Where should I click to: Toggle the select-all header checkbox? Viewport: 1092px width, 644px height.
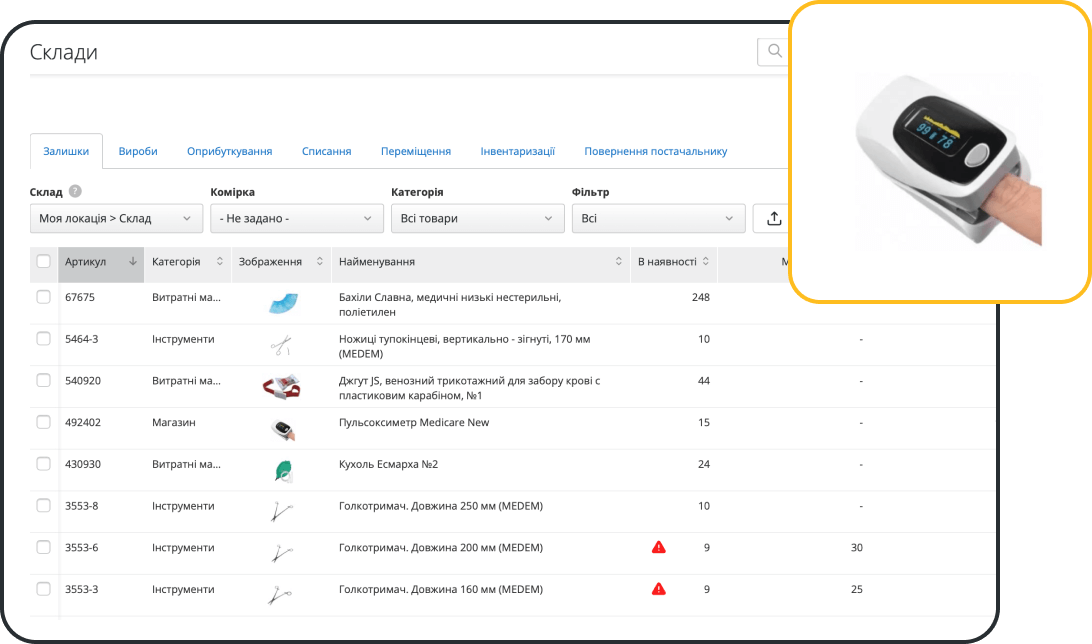tap(43, 262)
